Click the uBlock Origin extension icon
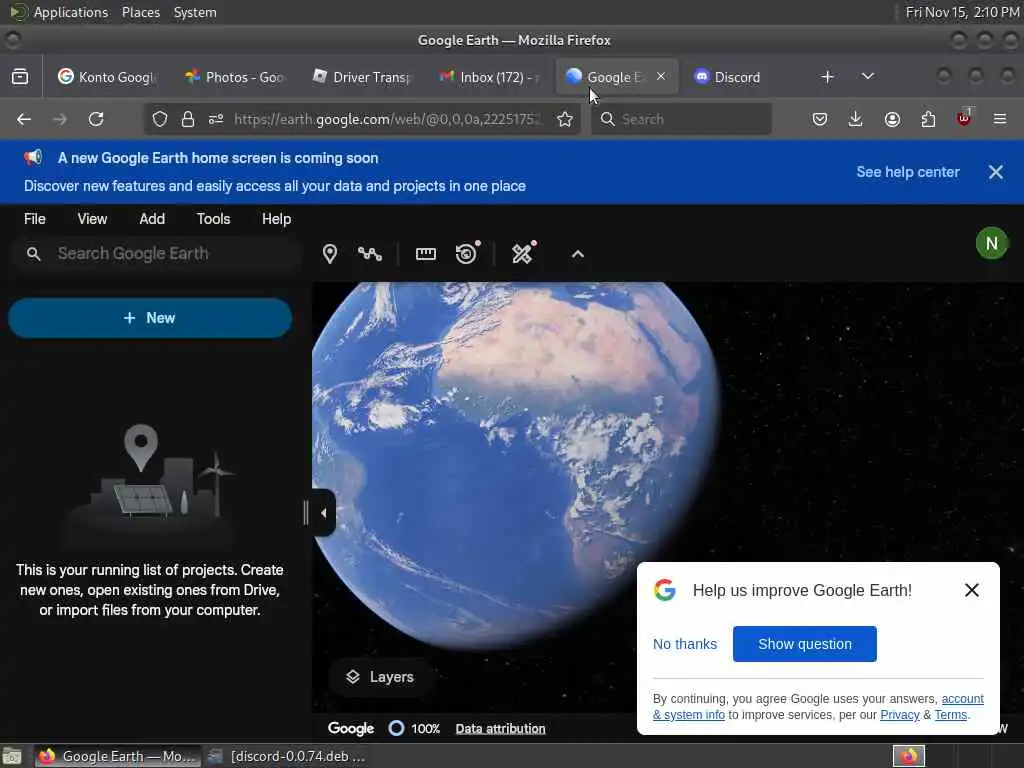The image size is (1024, 768). click(964, 118)
